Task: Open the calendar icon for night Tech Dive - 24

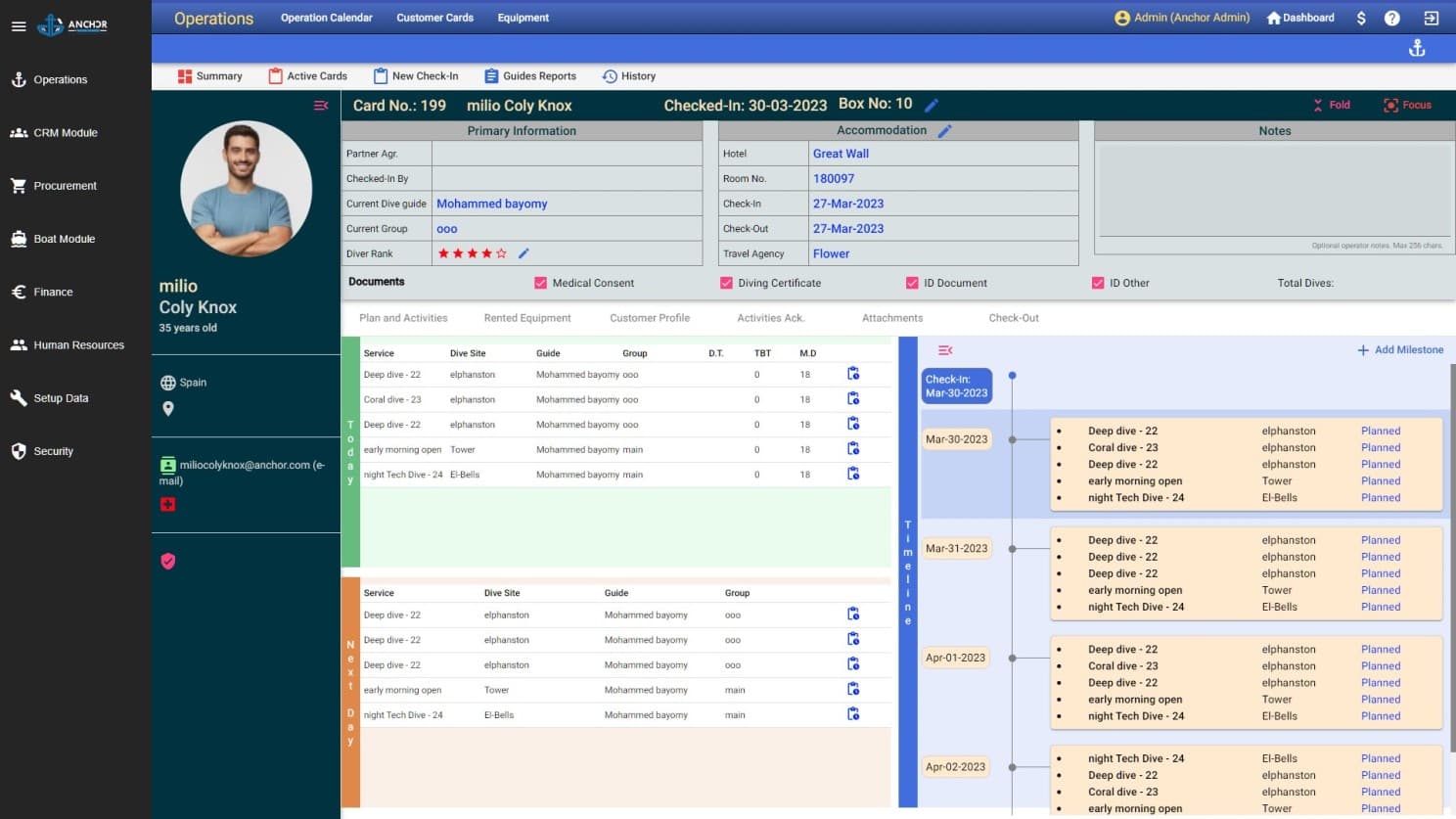Action: pyautogui.click(x=853, y=474)
